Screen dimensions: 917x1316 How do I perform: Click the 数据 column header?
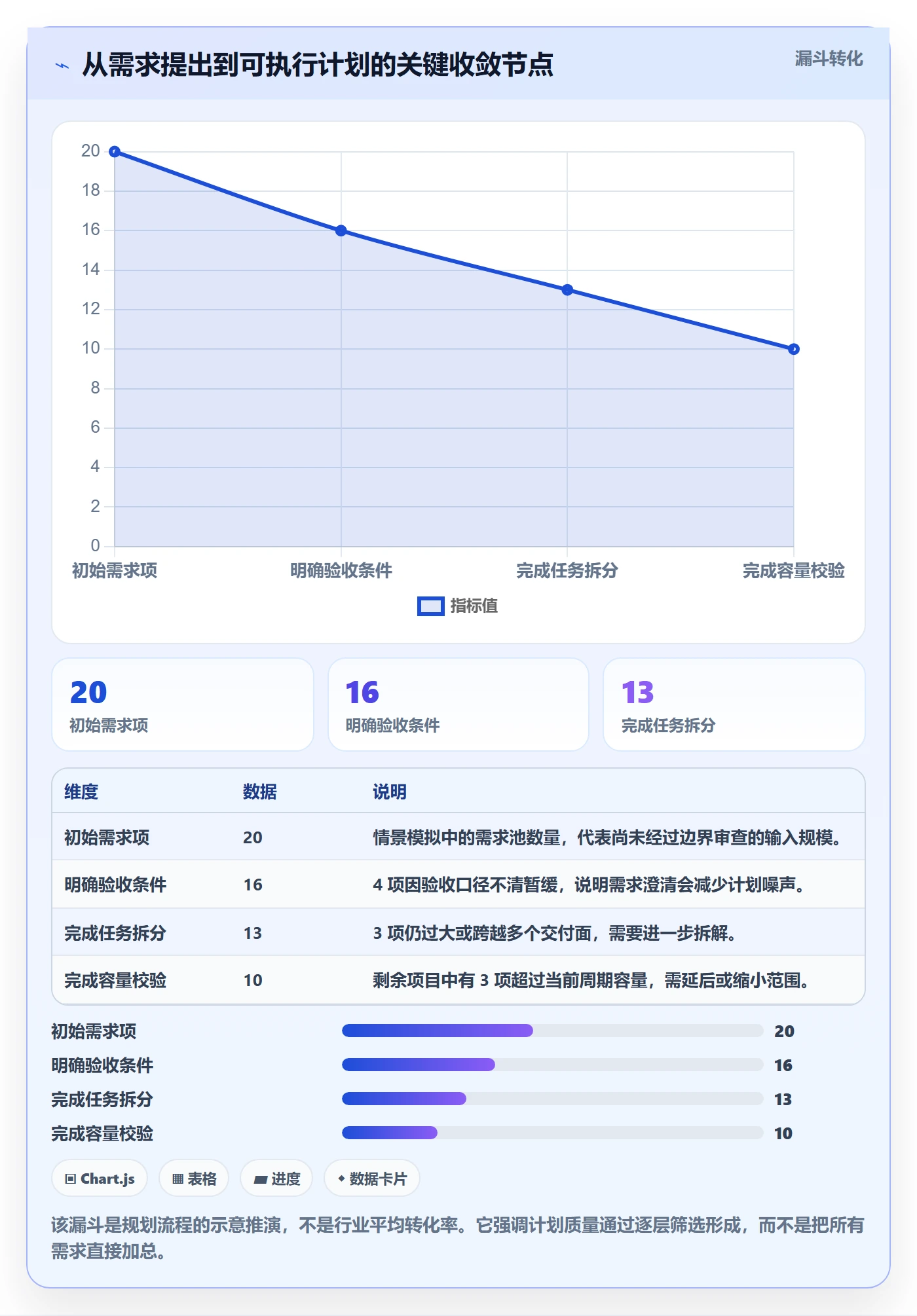tap(260, 792)
